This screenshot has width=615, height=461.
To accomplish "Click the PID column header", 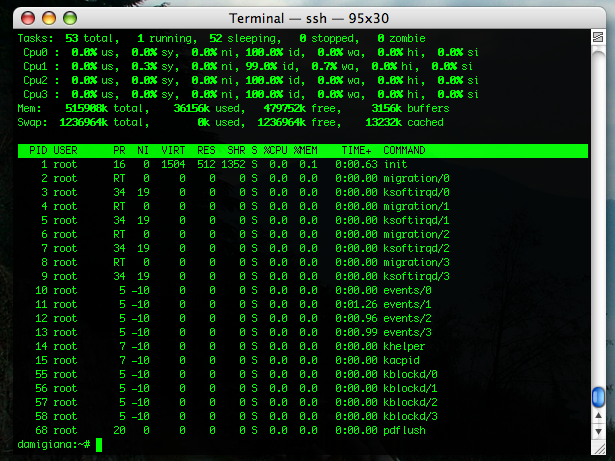I will pos(39,150).
